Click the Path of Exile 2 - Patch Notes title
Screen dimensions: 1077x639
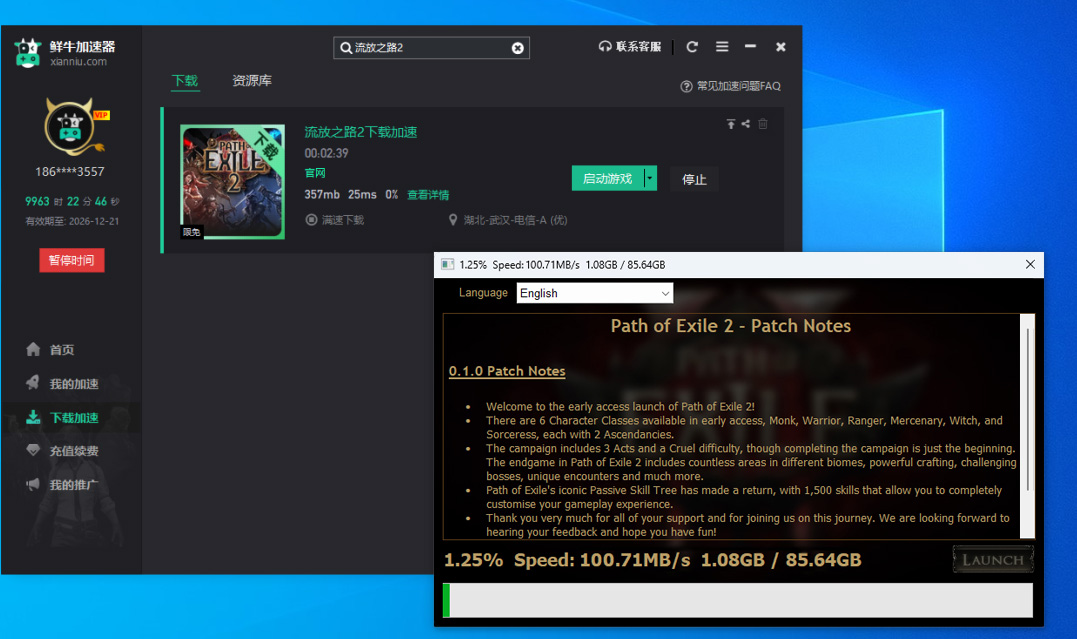tap(731, 326)
